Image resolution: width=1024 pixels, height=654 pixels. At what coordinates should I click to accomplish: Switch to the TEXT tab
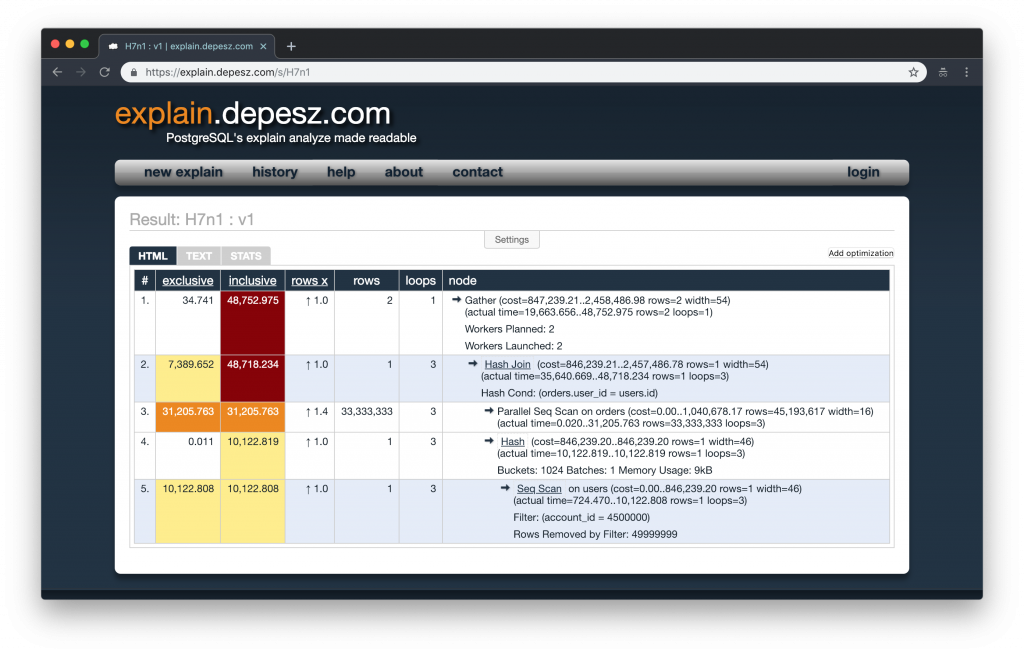[x=198, y=256]
